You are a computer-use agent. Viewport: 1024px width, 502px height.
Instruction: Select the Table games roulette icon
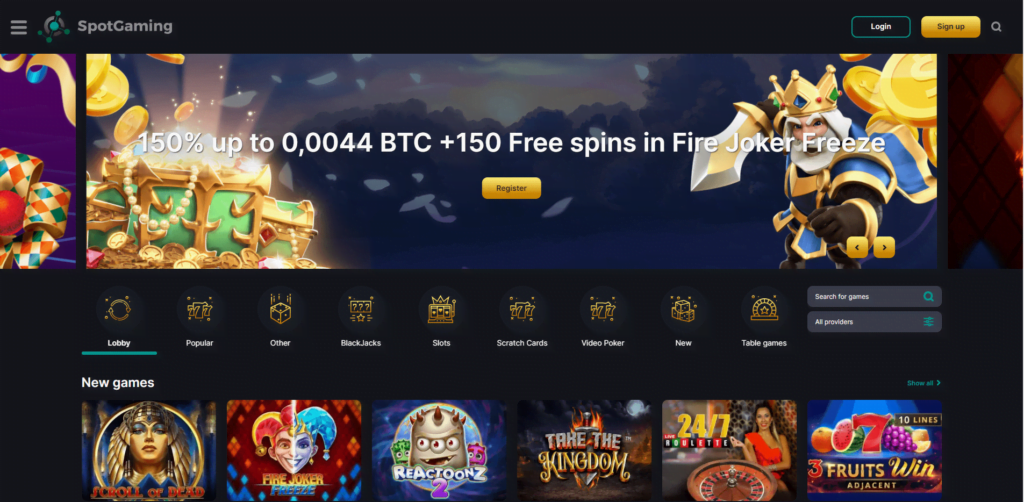pos(764,309)
